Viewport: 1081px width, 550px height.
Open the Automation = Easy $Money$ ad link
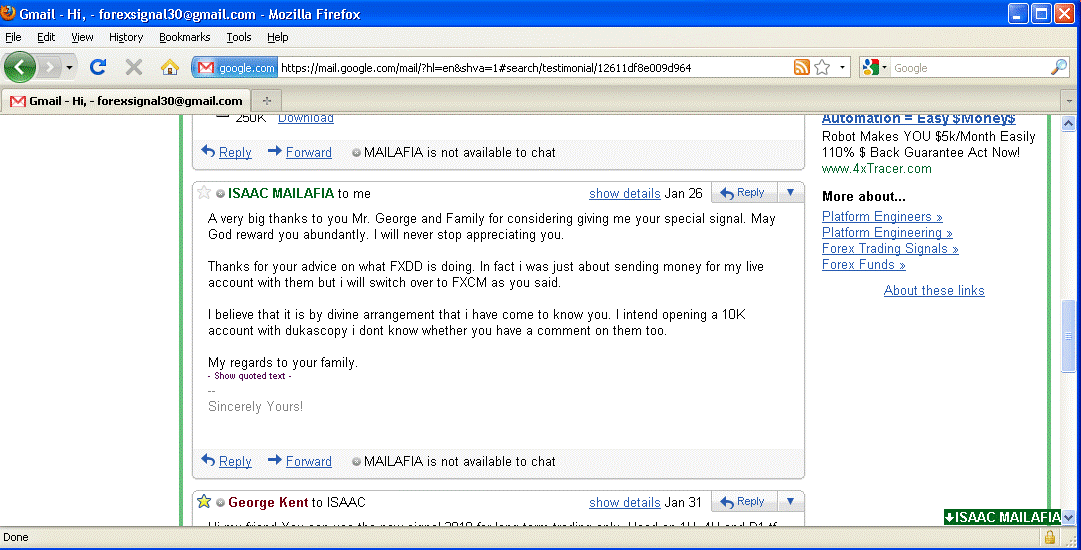pos(918,119)
